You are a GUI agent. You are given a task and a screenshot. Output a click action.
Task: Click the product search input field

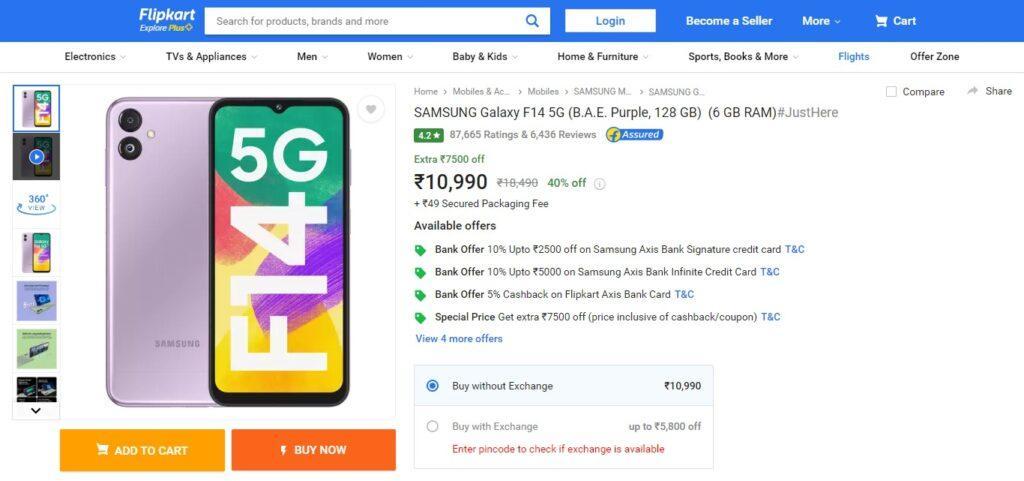[x=365, y=21]
